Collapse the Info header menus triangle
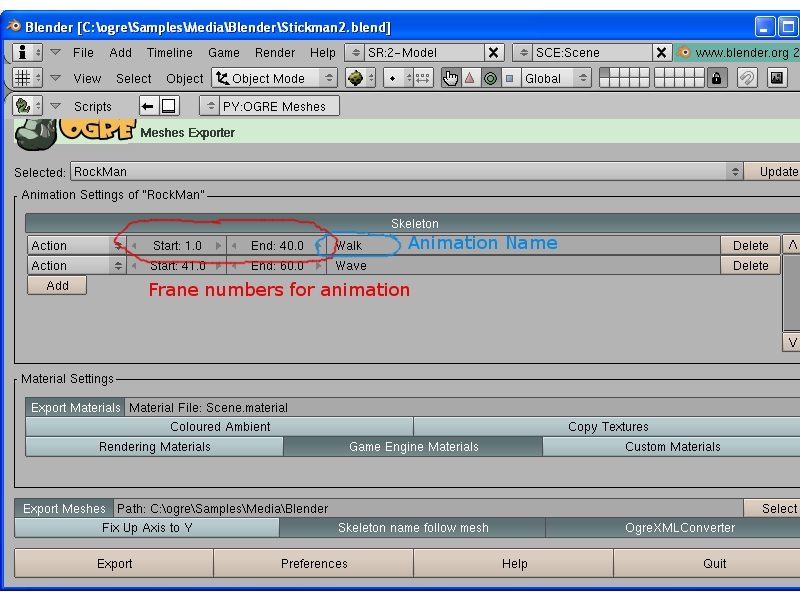The image size is (800, 600). point(56,52)
